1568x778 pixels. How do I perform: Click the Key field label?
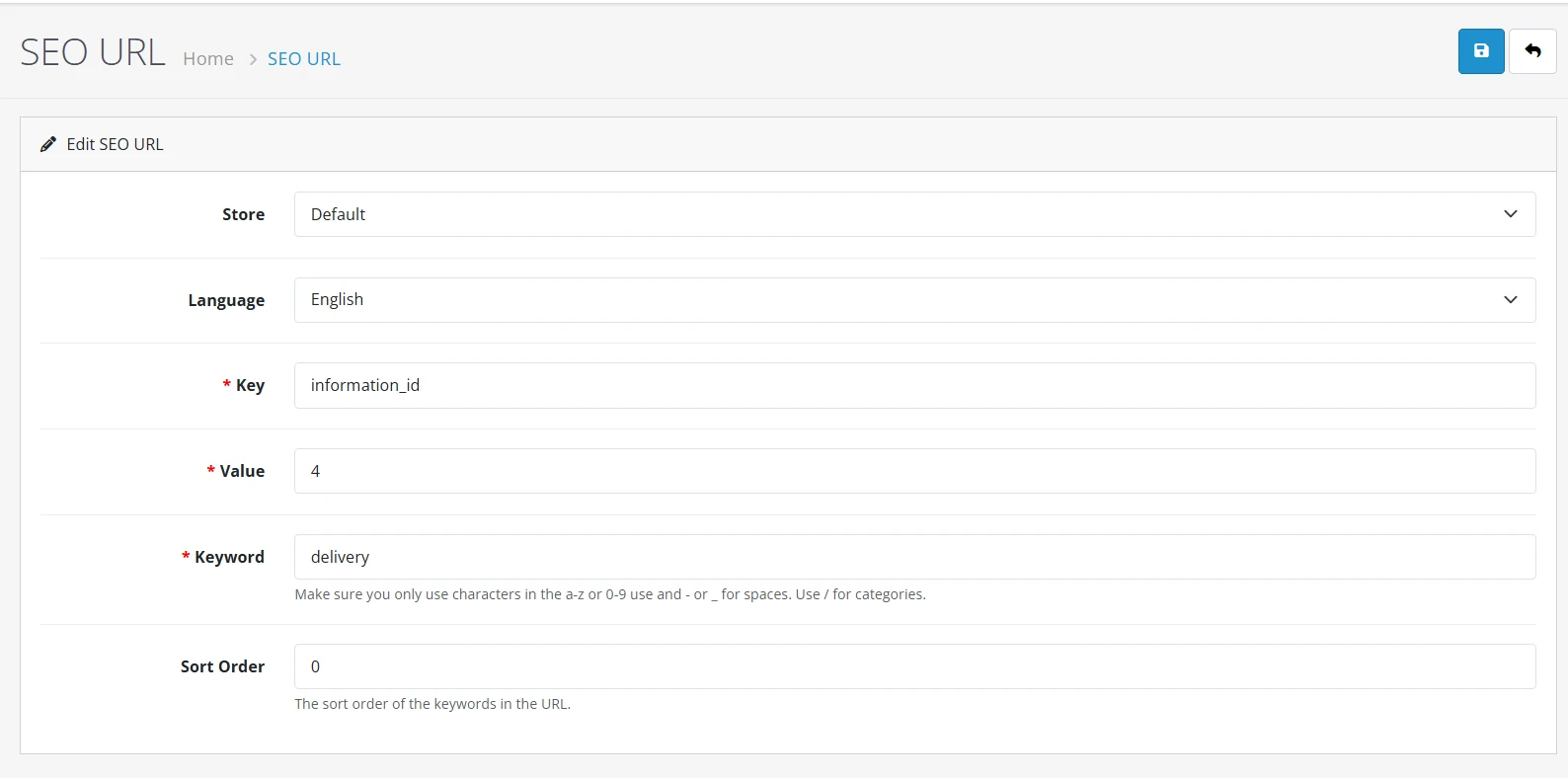tap(250, 385)
